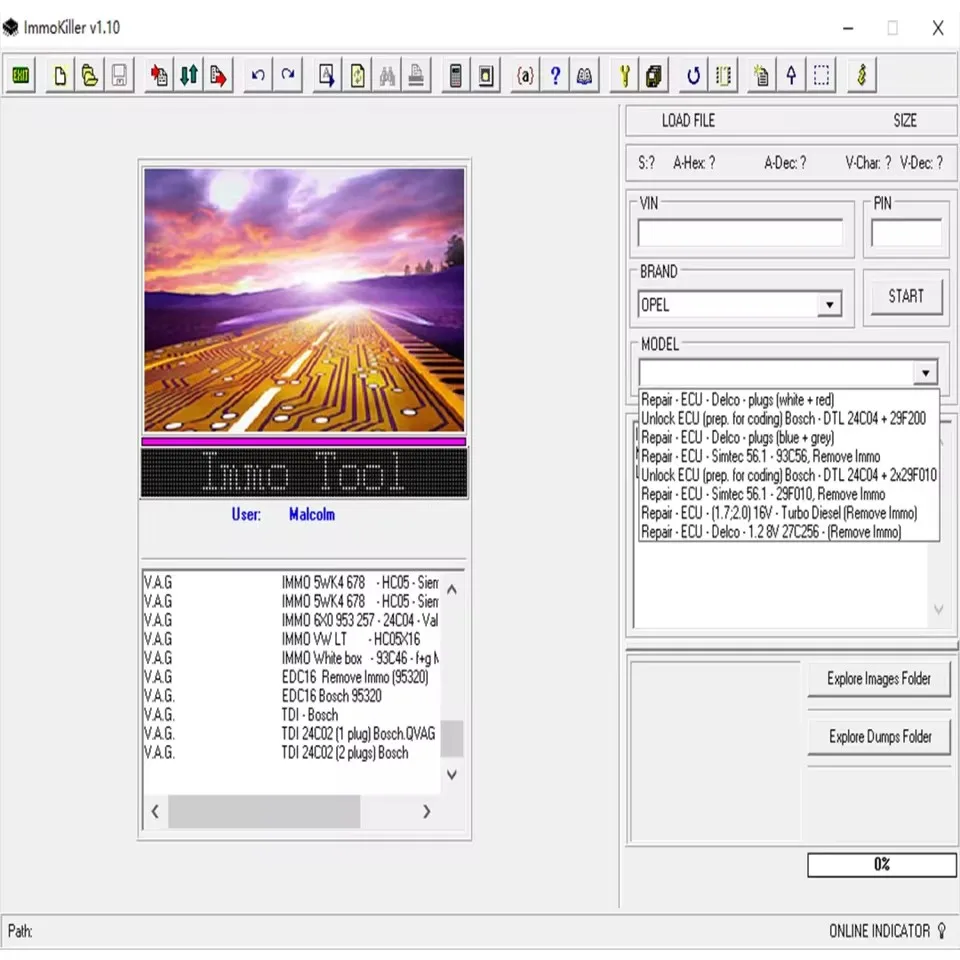Screen dimensions: 960x960
Task: Open the binoculars search icon
Action: [386, 75]
